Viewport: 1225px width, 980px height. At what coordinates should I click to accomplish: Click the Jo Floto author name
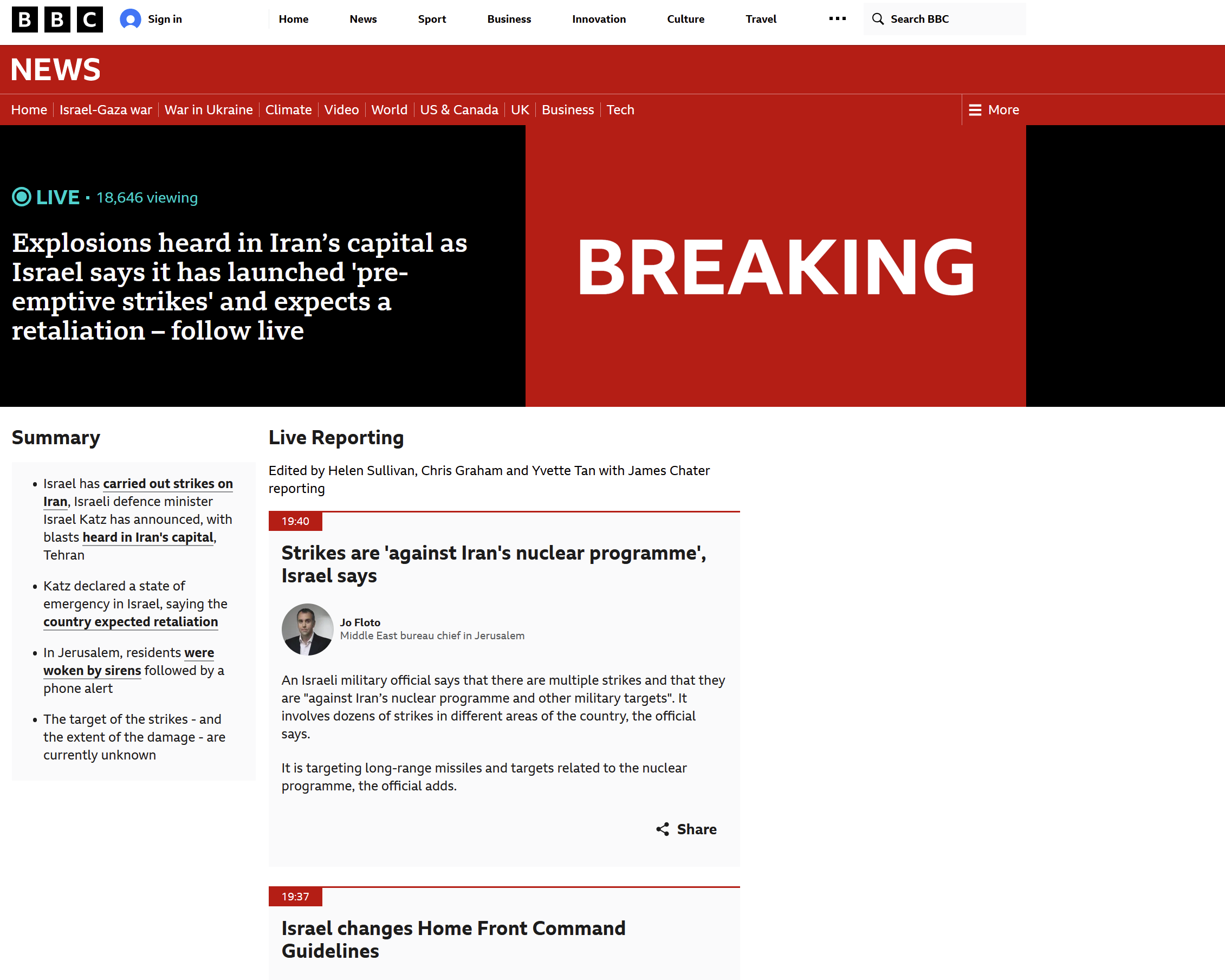[360, 622]
